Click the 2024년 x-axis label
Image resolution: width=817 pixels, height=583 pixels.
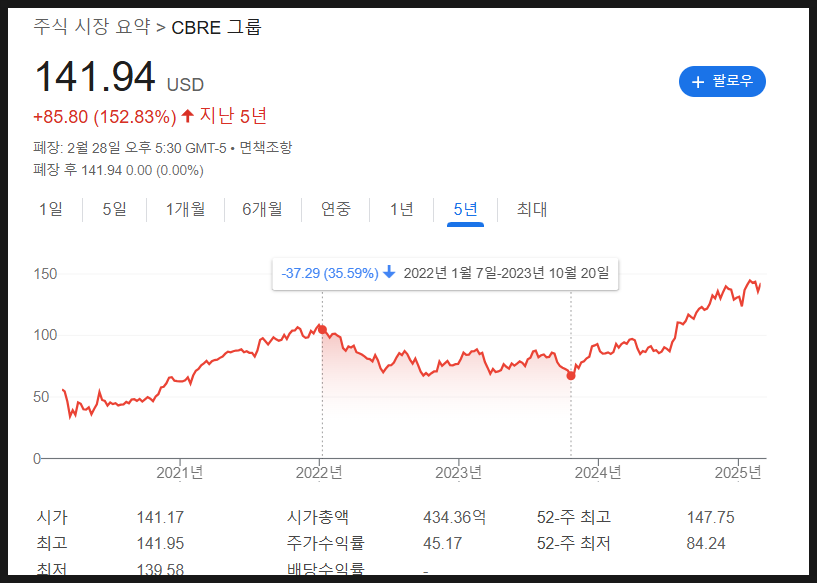598,473
